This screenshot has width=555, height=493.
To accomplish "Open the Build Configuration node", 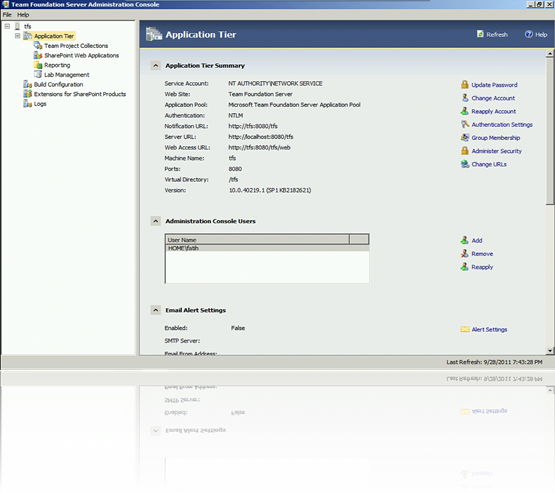I will tap(58, 84).
